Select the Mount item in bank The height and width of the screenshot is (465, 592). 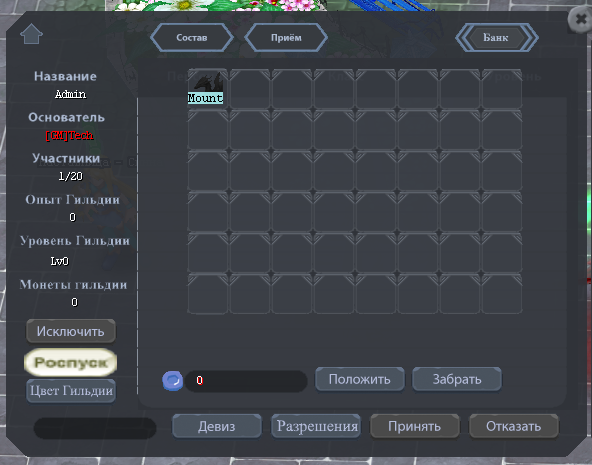208,89
